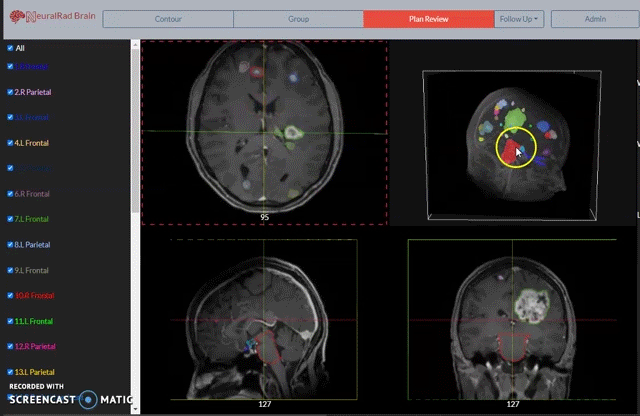
Task: Switch to the Contour tab
Action: click(x=168, y=19)
